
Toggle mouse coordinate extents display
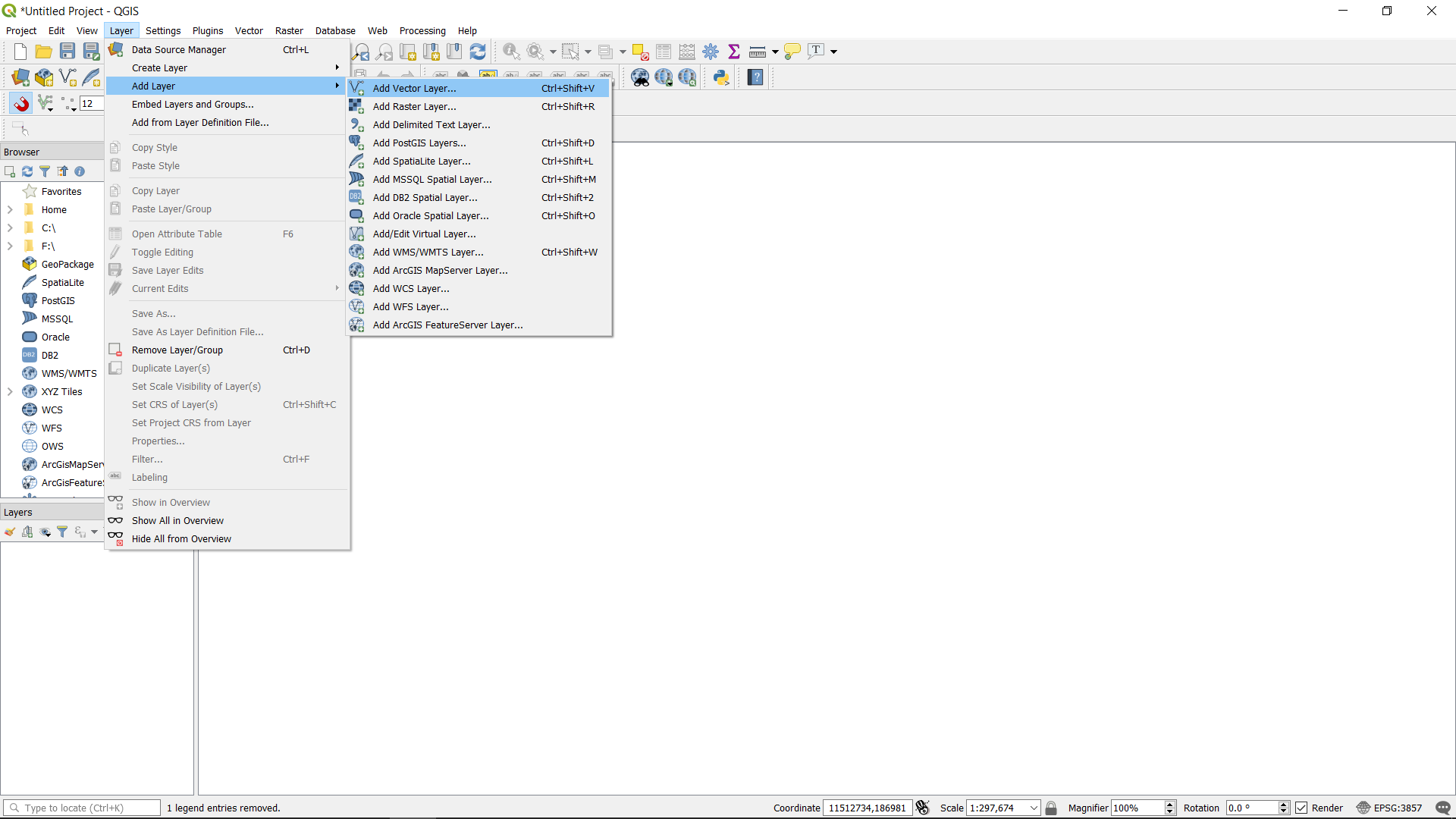(922, 808)
